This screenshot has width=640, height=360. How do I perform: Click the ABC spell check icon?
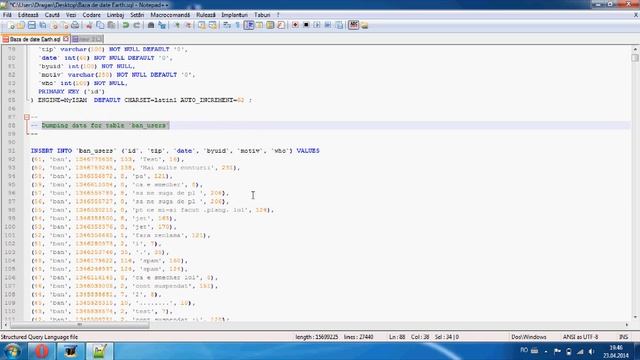pyautogui.click(x=353, y=25)
